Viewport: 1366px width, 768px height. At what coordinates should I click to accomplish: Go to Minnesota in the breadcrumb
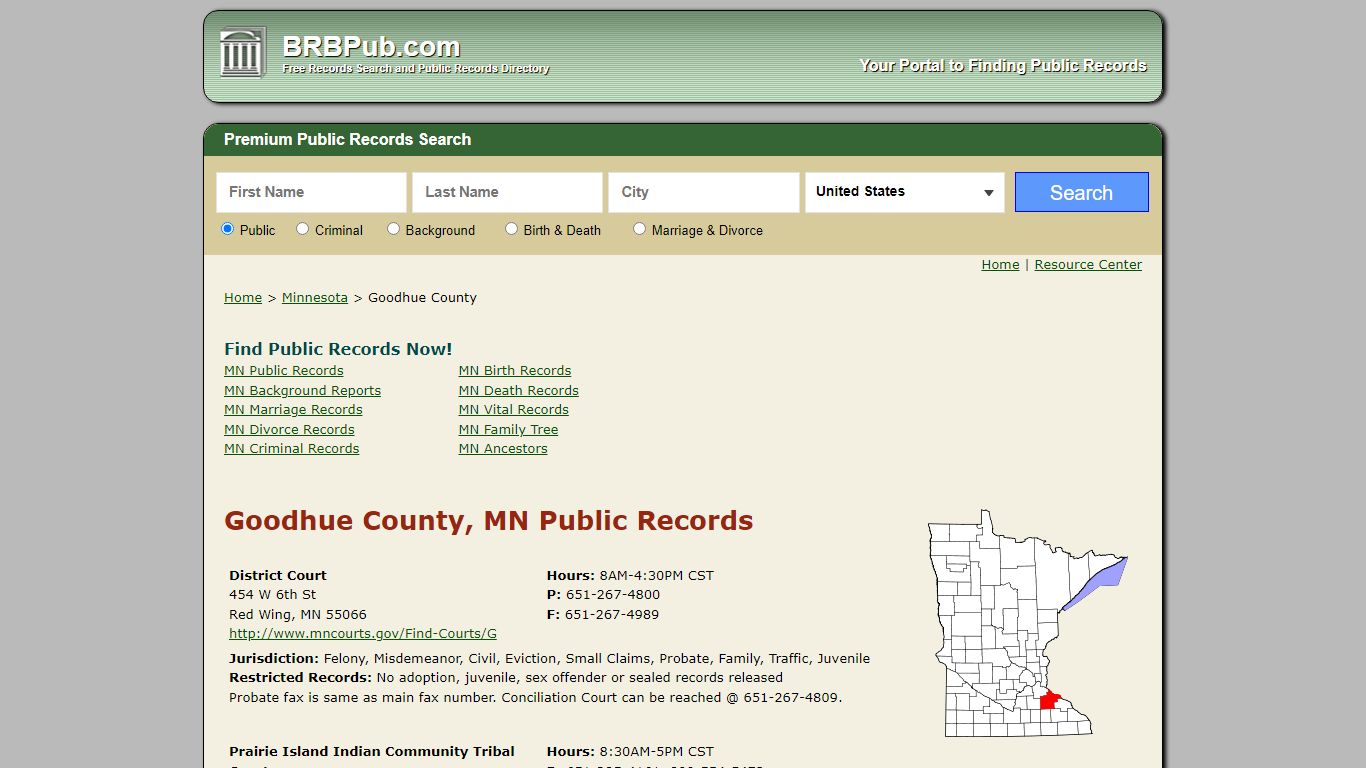pyautogui.click(x=315, y=298)
